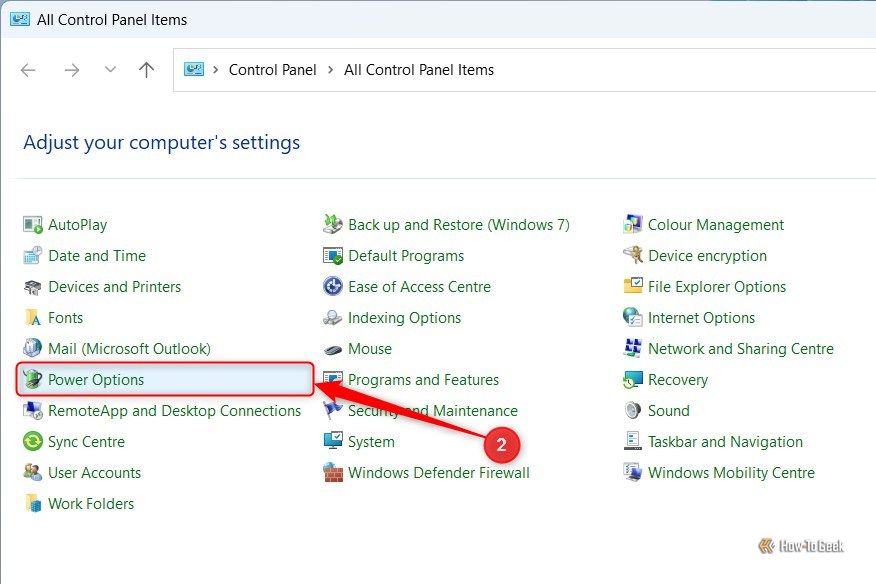Open the Windows Defender Firewall brick icon
The height and width of the screenshot is (584, 876).
pos(333,472)
